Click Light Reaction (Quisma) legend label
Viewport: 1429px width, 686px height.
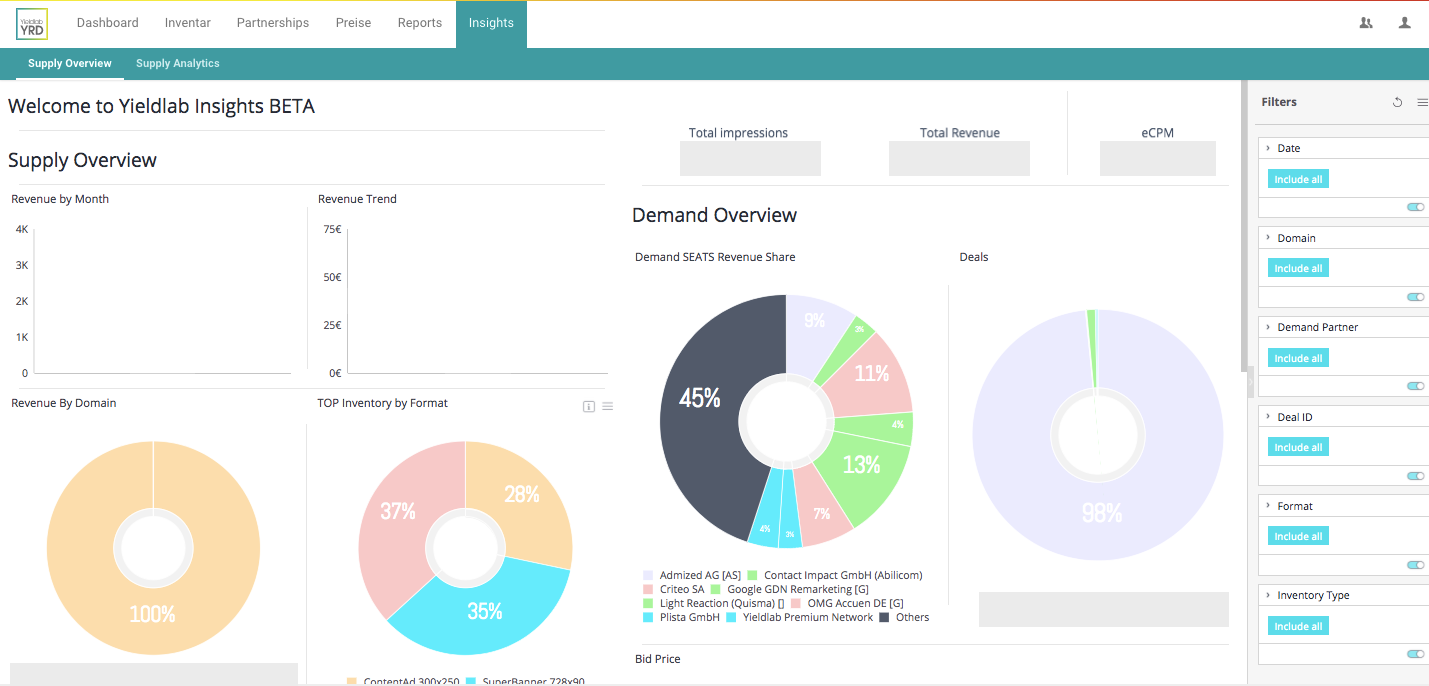coord(722,603)
